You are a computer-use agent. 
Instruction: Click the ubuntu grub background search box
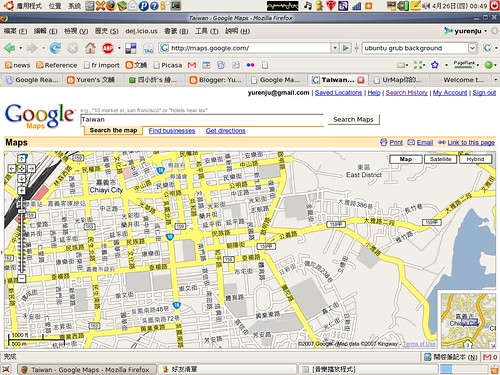click(x=415, y=48)
